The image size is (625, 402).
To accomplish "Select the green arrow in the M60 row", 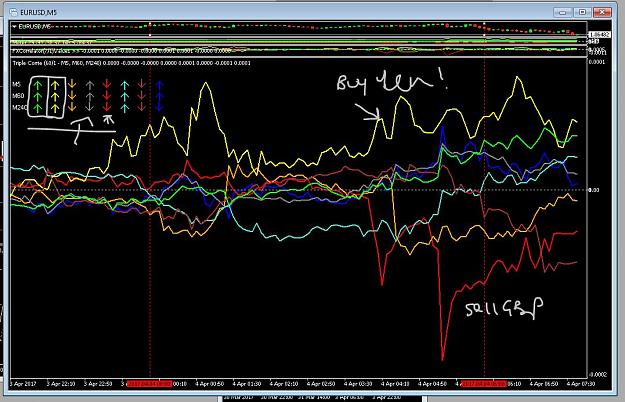I will pyautogui.click(x=37, y=96).
